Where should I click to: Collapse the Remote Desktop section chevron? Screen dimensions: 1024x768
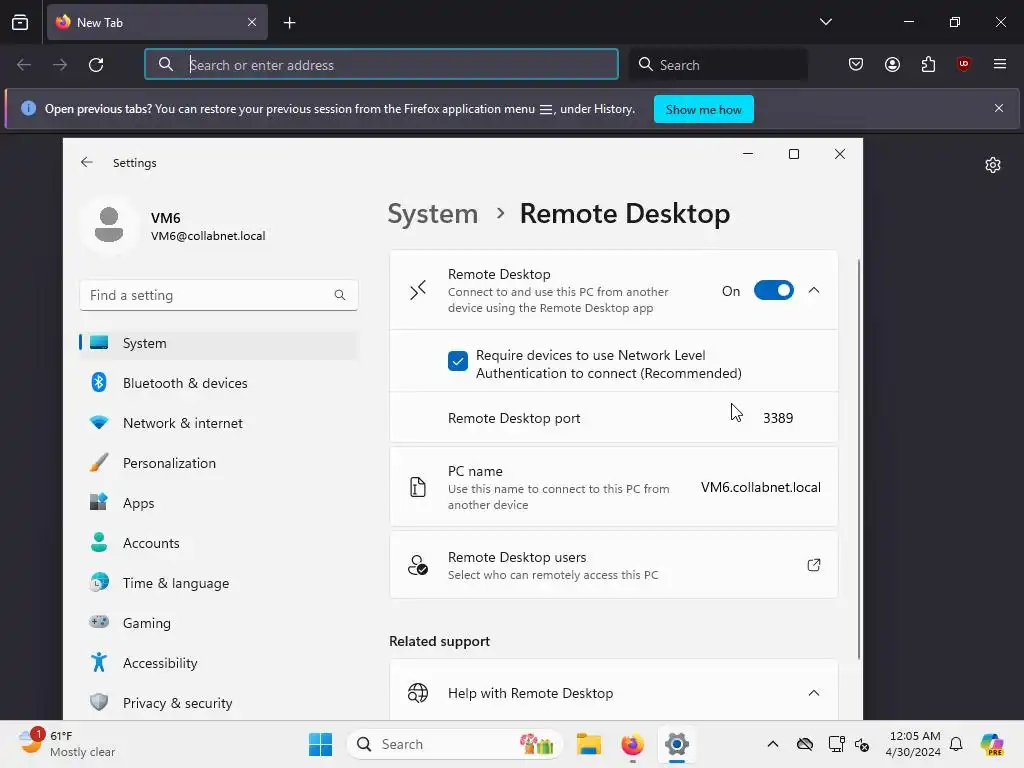pos(814,290)
